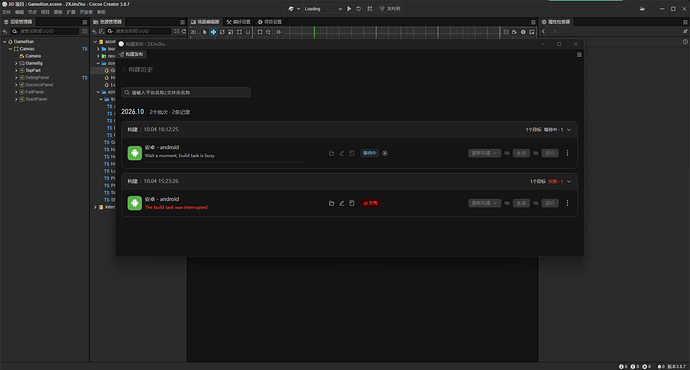Open more options for the waiting android build
This screenshot has height=370, width=690.
[x=567, y=153]
